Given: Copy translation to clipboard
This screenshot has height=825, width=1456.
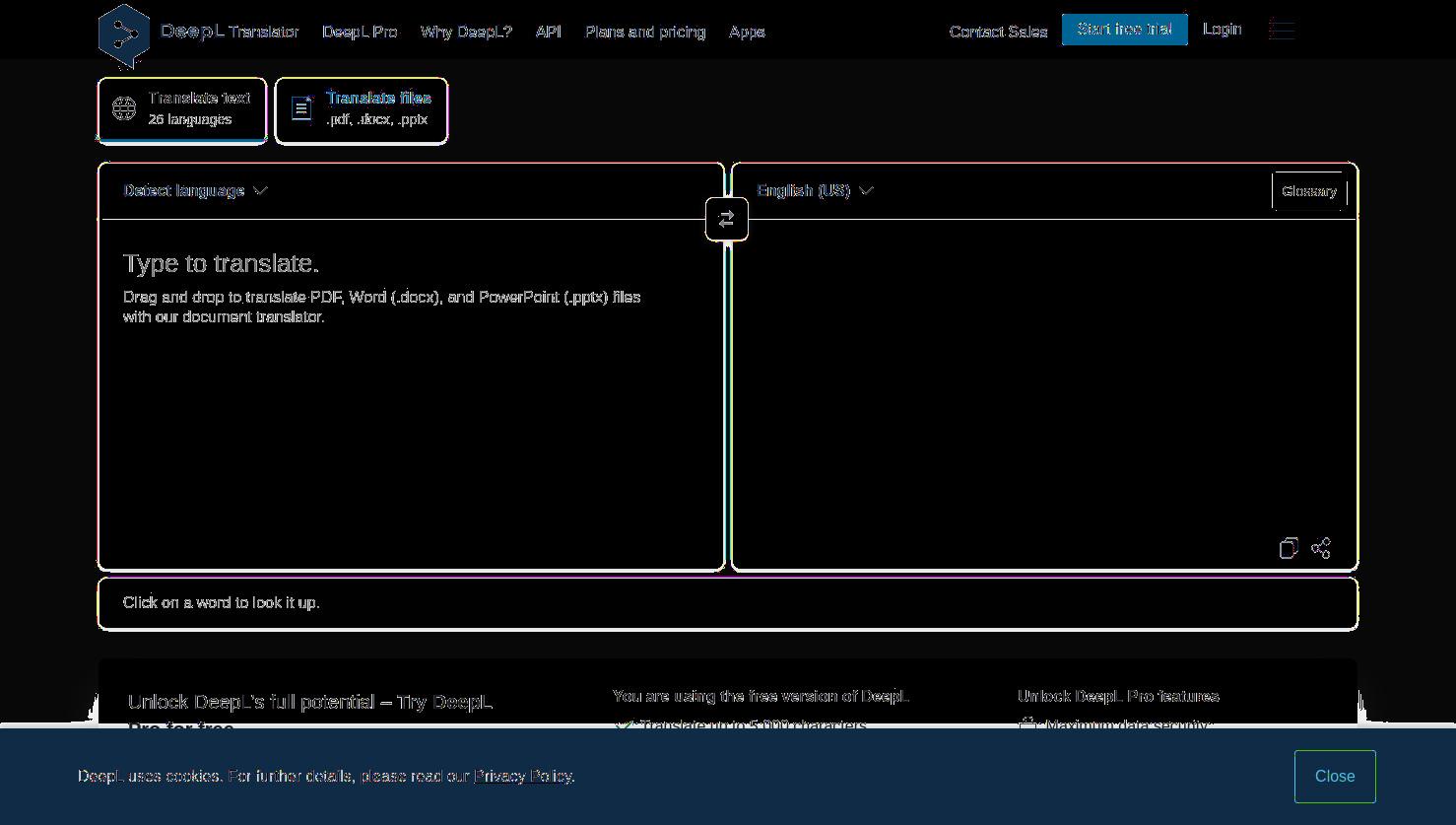Looking at the screenshot, I should tap(1289, 548).
